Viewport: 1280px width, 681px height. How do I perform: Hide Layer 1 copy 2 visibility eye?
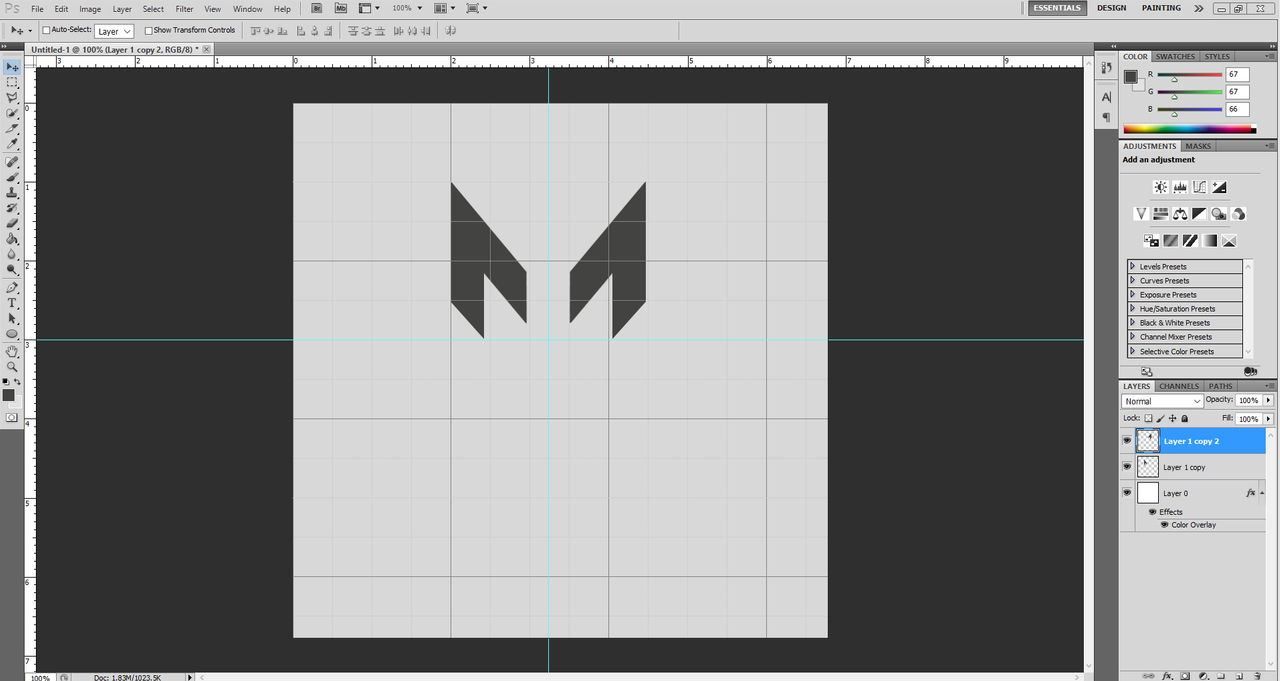[x=1127, y=440]
